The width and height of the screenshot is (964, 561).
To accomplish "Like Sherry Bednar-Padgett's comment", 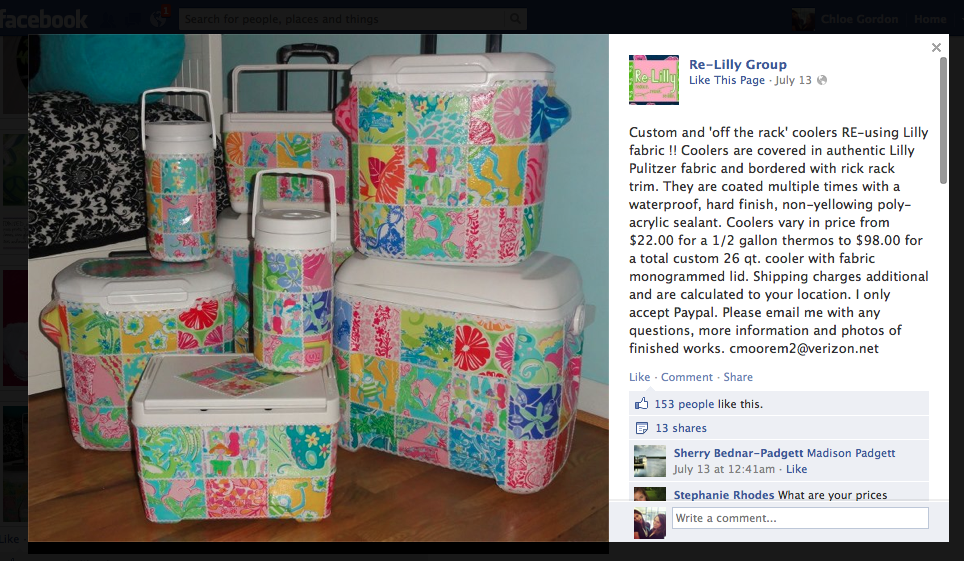I will tap(796, 469).
